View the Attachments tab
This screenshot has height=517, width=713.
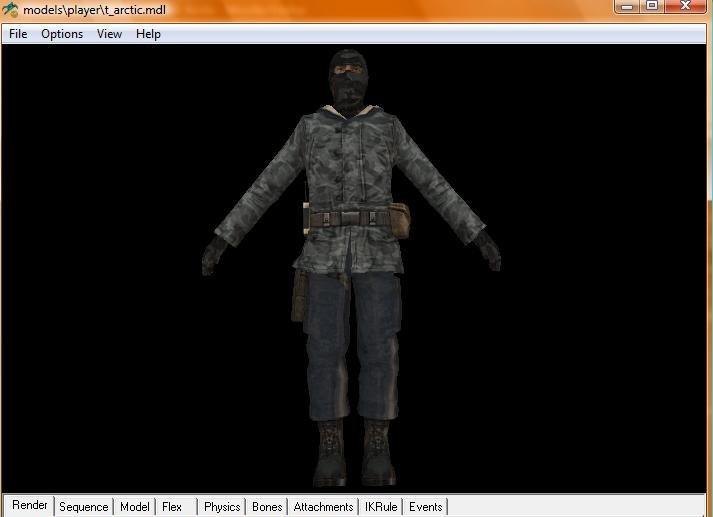click(323, 507)
